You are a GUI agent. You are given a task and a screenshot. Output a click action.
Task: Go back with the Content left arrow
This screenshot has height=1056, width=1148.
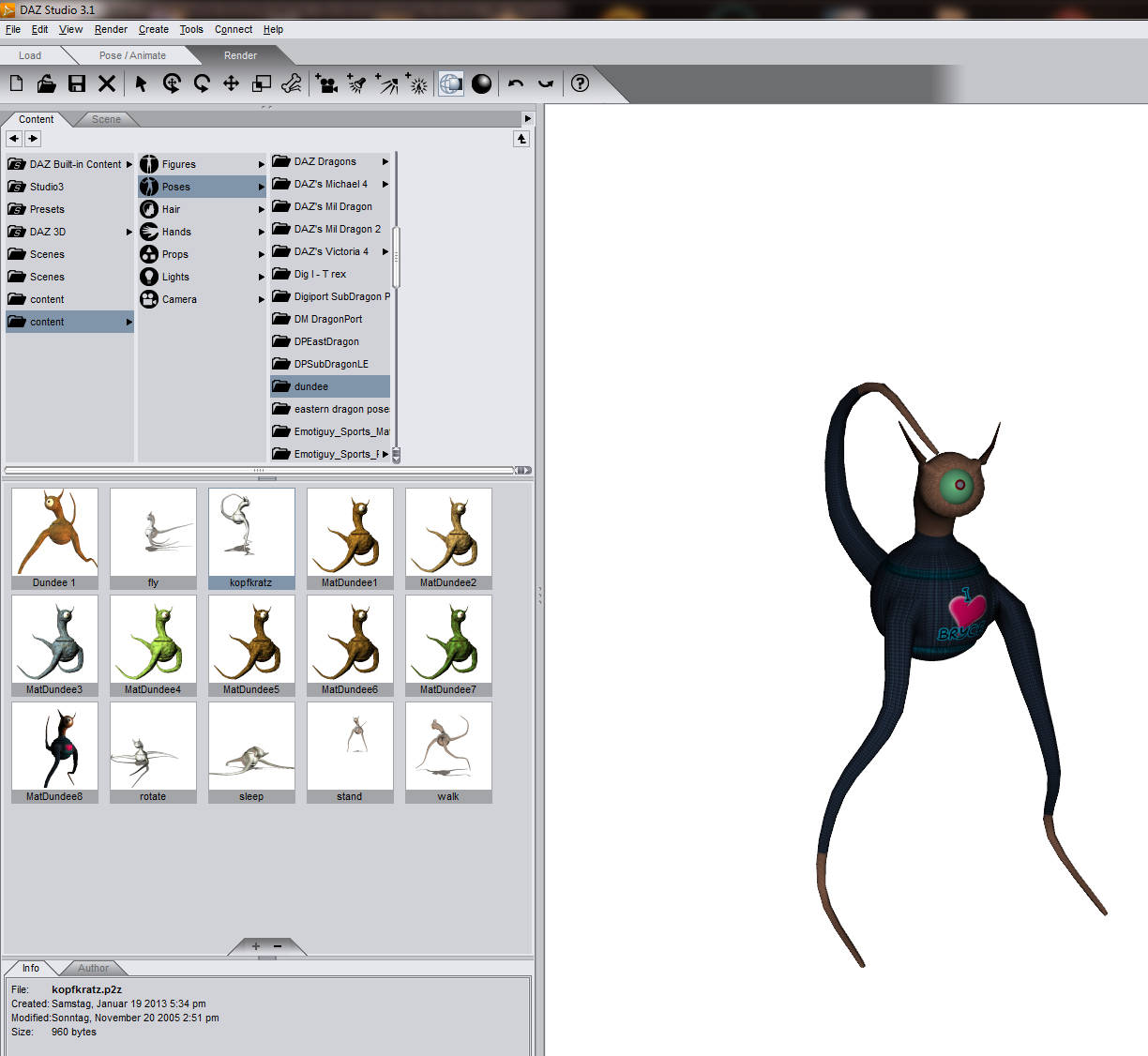(x=14, y=138)
